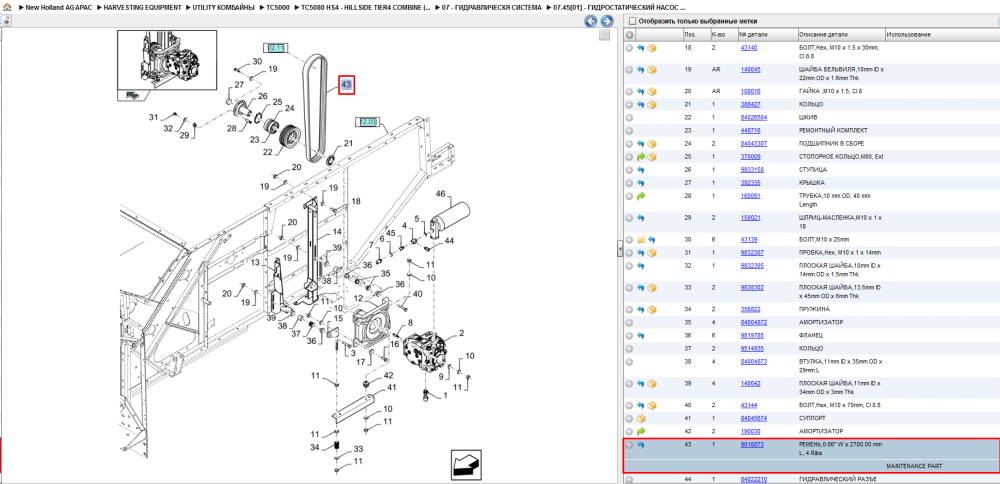Select the 'ПОДШИПНИК В СБОРЕ' description text
Image resolution: width=1000 pixels, height=484 pixels.
pyautogui.click(x=830, y=143)
